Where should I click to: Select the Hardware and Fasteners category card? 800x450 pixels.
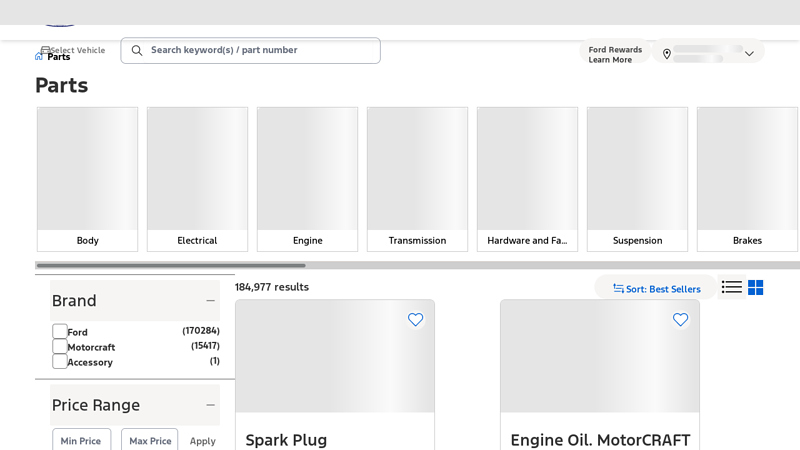(528, 179)
